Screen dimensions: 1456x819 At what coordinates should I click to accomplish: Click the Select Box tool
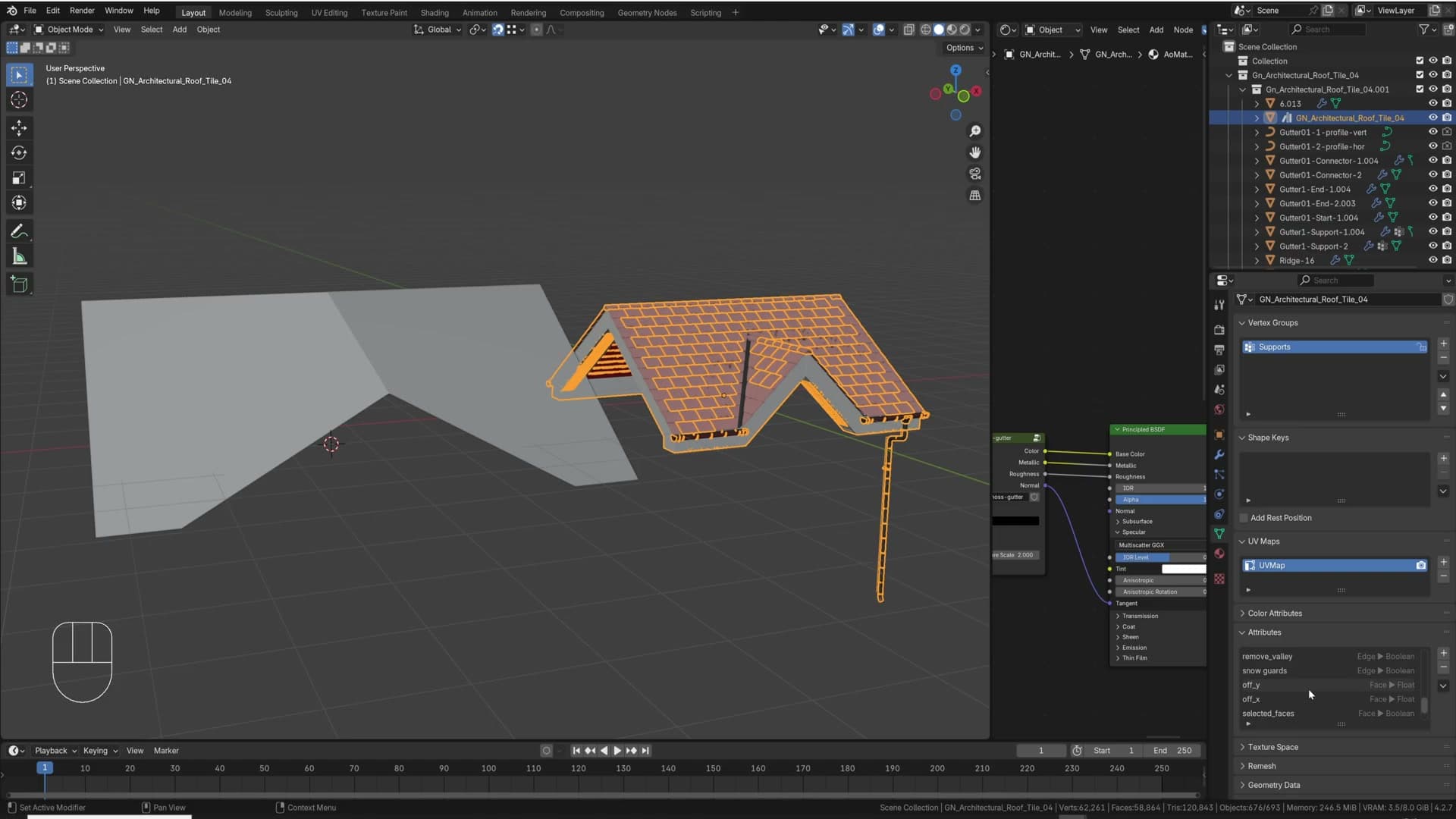tap(19, 74)
